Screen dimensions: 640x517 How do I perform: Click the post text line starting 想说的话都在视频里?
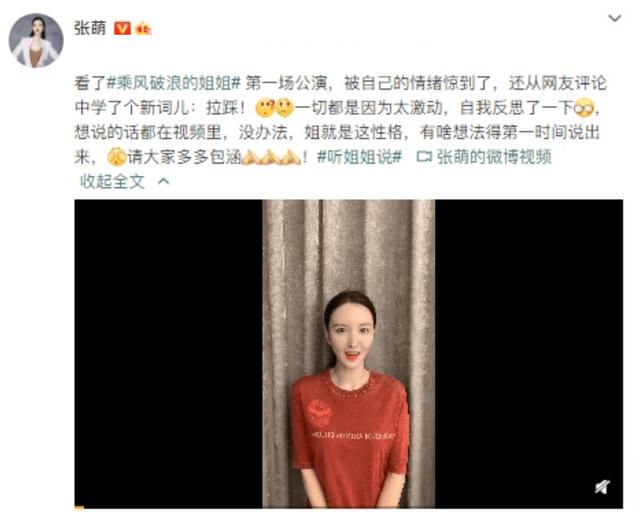(x=337, y=133)
